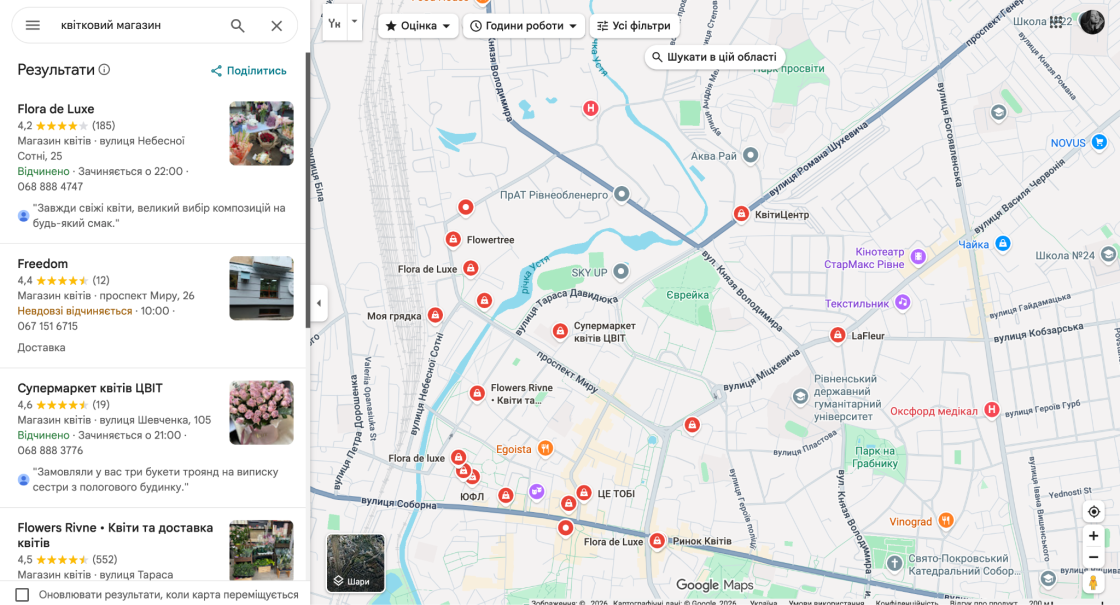Open 'Усі фільтри' all filters
The image size is (1120, 605).
pyautogui.click(x=634, y=26)
